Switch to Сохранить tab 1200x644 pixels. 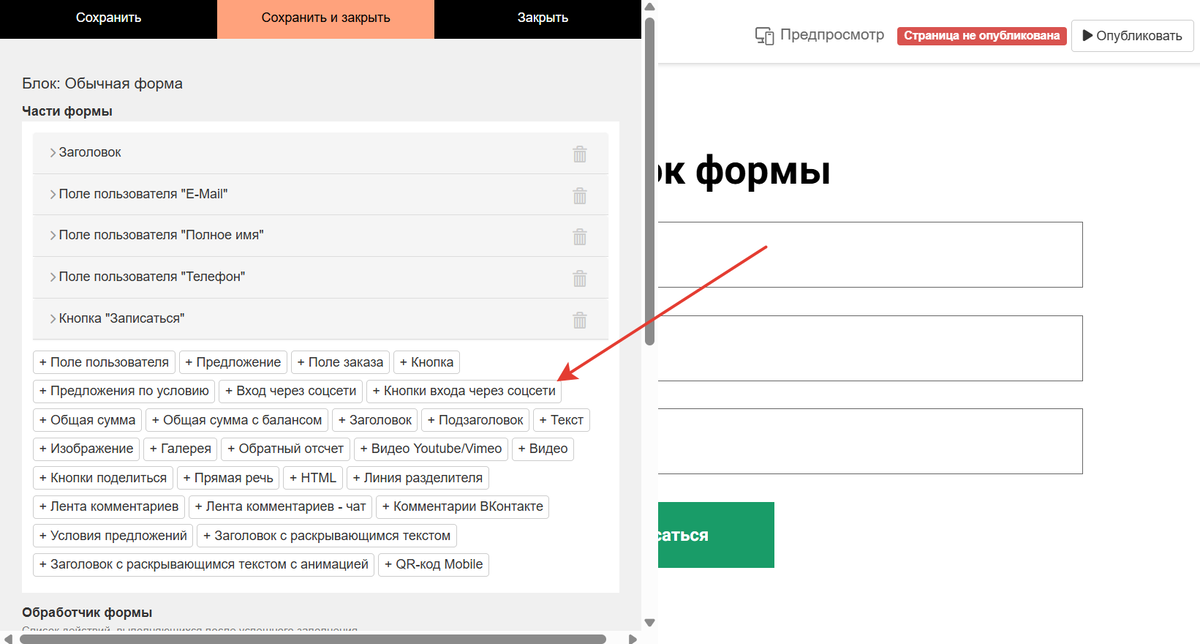point(108,19)
